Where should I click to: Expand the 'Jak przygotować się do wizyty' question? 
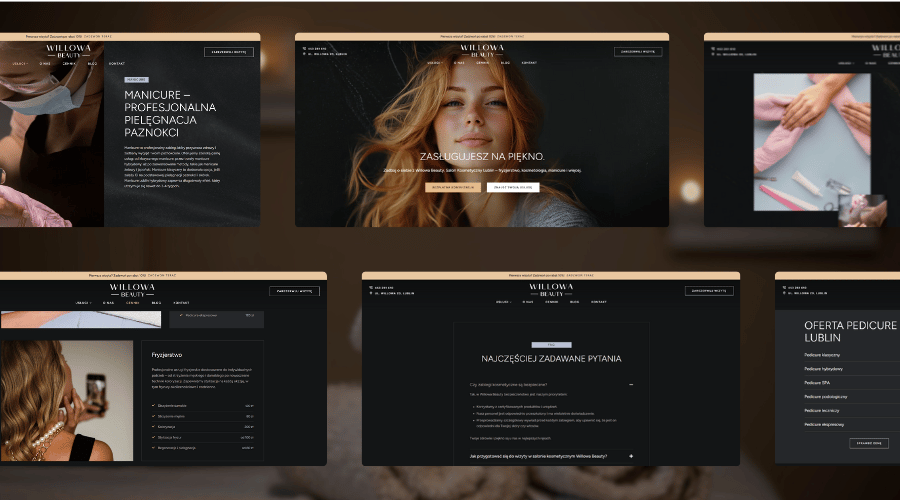(x=631, y=456)
